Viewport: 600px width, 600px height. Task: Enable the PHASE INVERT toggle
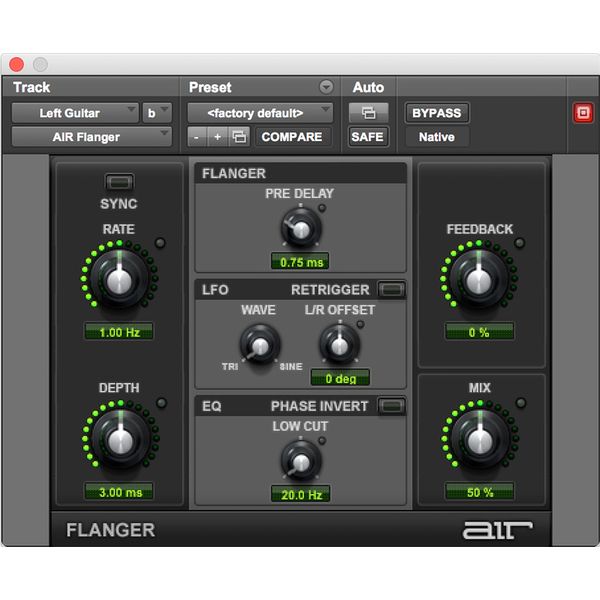point(391,406)
